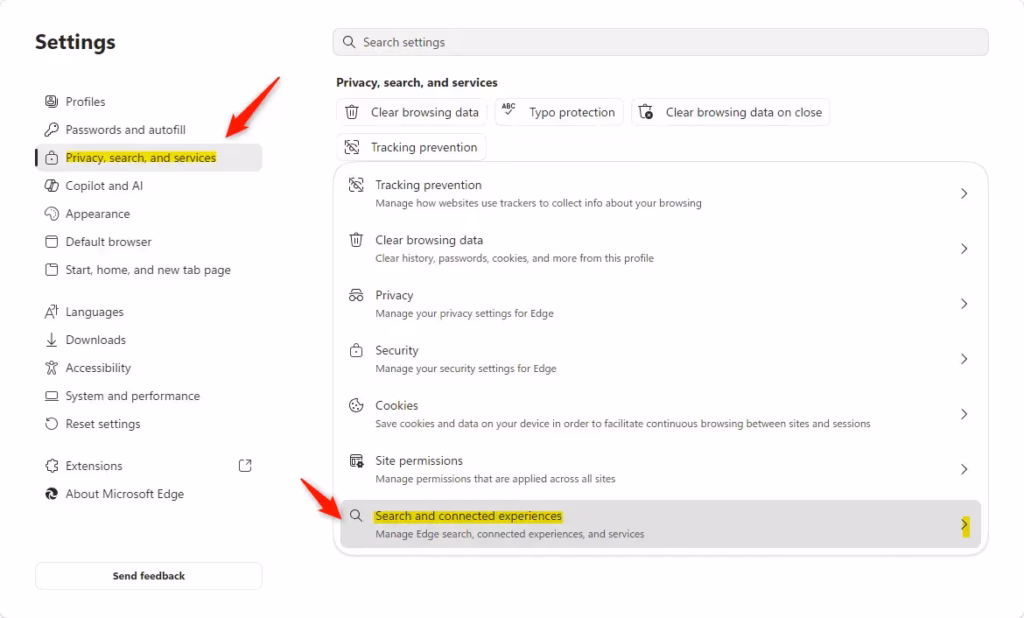Open System and performance section
Image resolution: width=1024 pixels, height=618 pixels.
click(x=149, y=396)
